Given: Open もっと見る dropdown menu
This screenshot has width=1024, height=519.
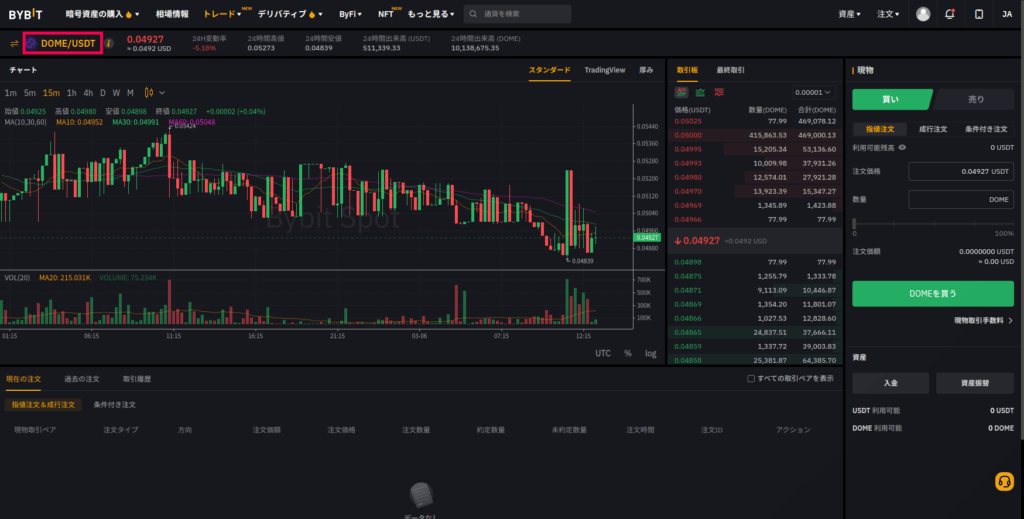Looking at the screenshot, I should pos(430,14).
